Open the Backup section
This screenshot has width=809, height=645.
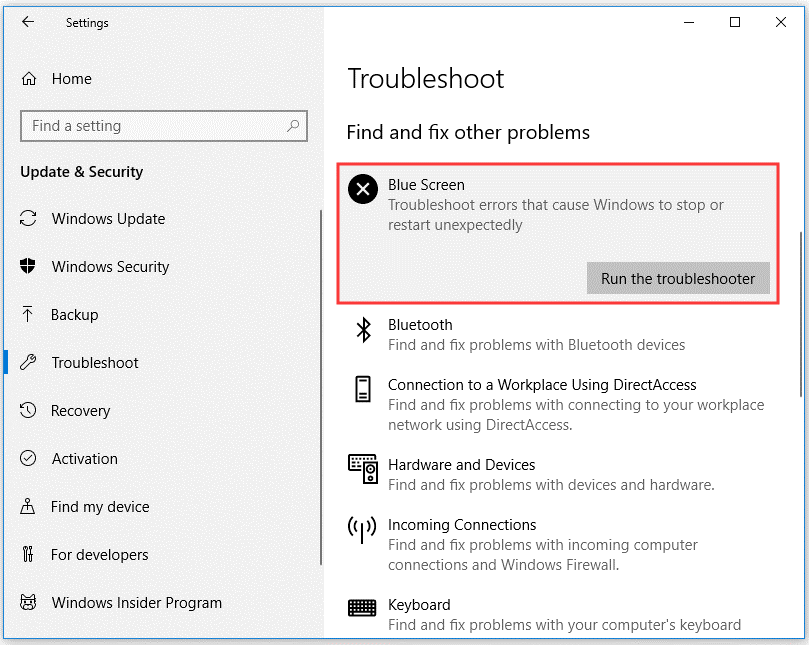pos(74,315)
